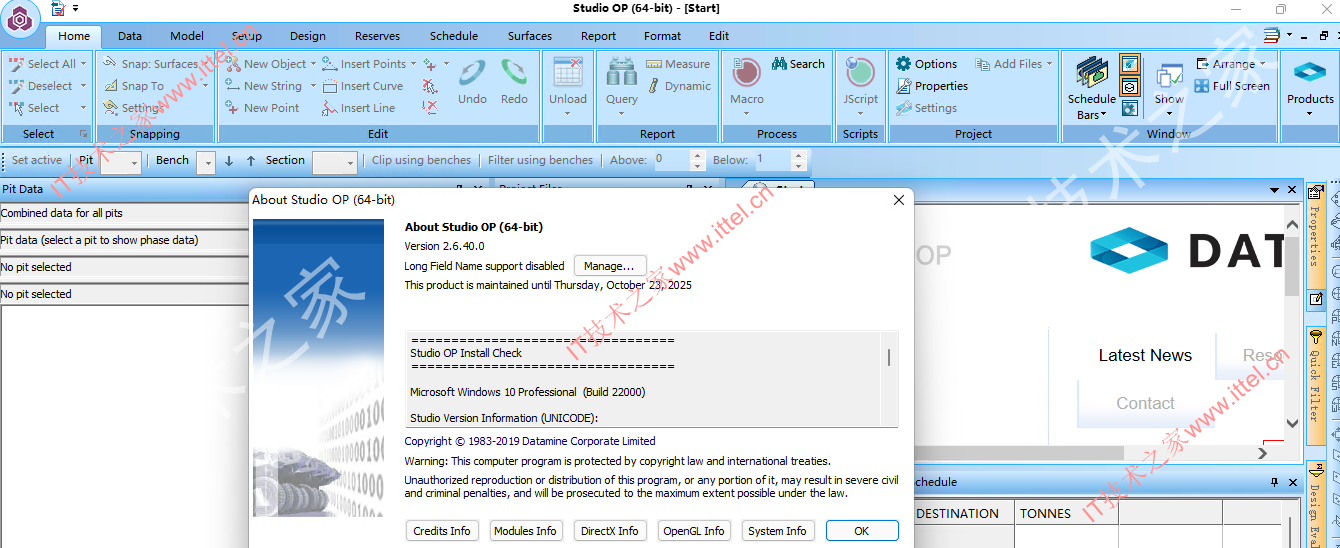This screenshot has height=548, width=1340.
Task: Open the Design ribbon tab
Action: (308, 36)
